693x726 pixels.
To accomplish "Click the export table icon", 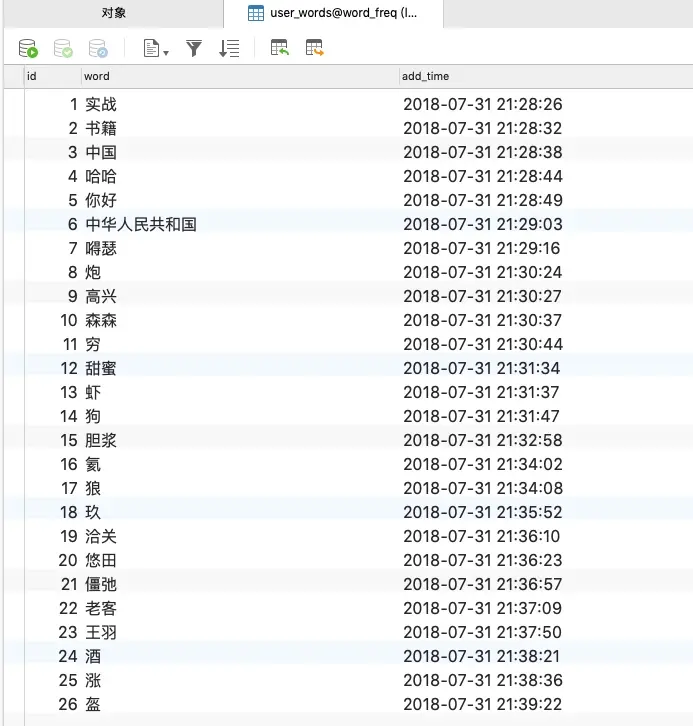I will coord(315,48).
